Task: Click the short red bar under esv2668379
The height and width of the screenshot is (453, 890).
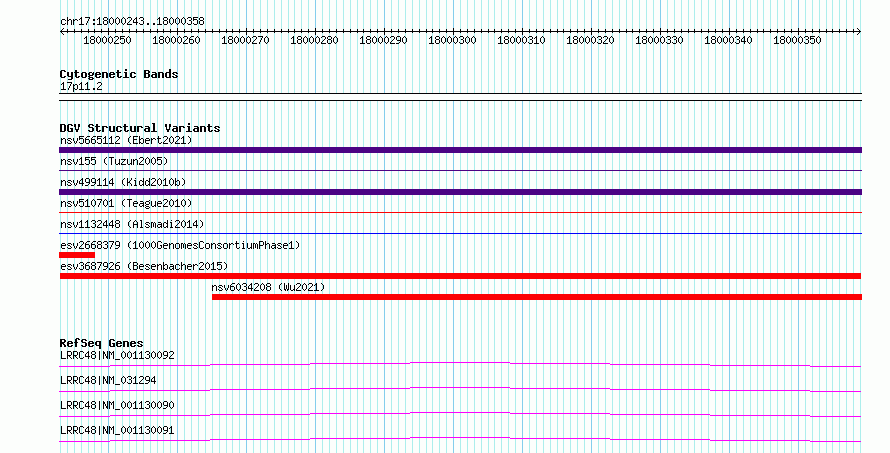Action: click(x=77, y=255)
